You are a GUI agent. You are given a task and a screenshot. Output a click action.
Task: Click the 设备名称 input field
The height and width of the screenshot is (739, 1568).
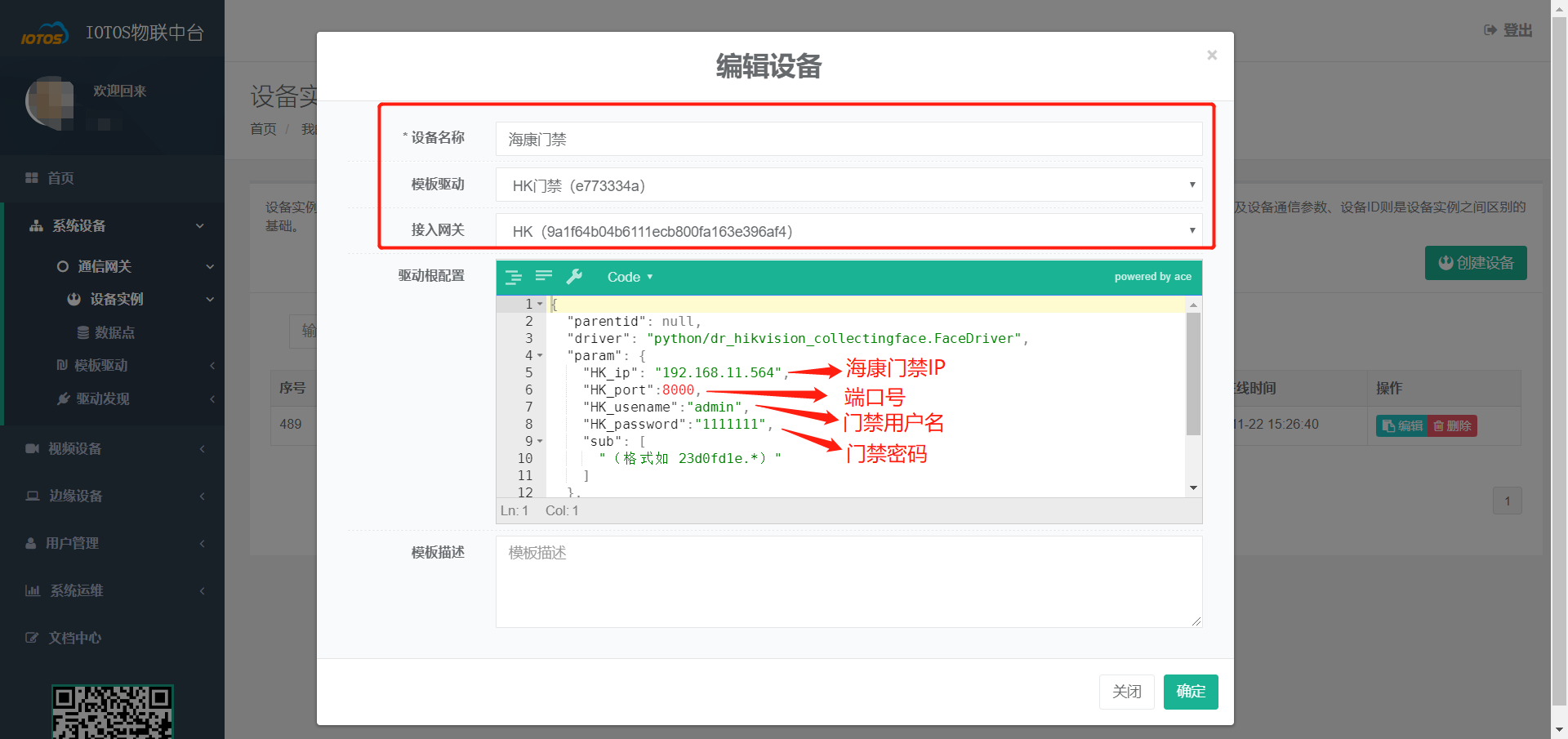[848, 139]
